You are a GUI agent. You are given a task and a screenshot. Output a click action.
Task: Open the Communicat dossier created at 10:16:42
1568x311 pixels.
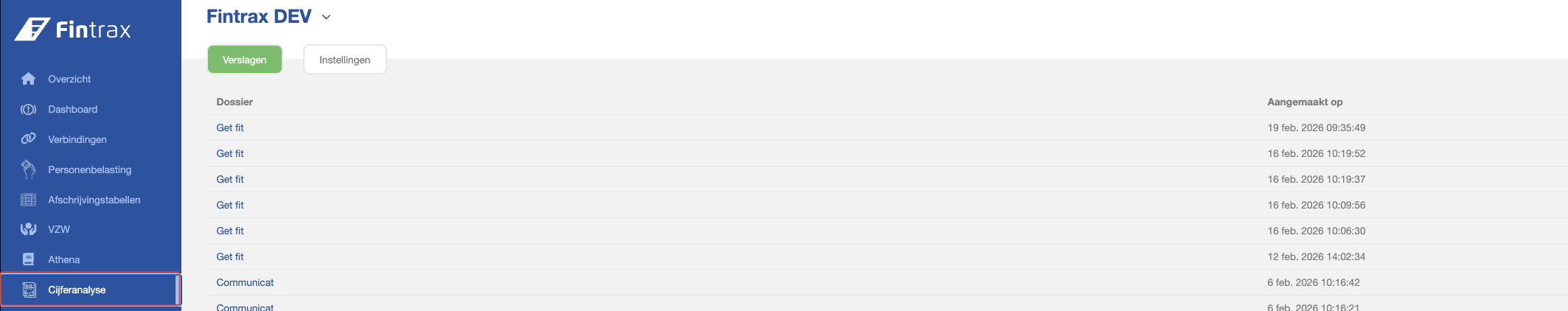point(245,282)
